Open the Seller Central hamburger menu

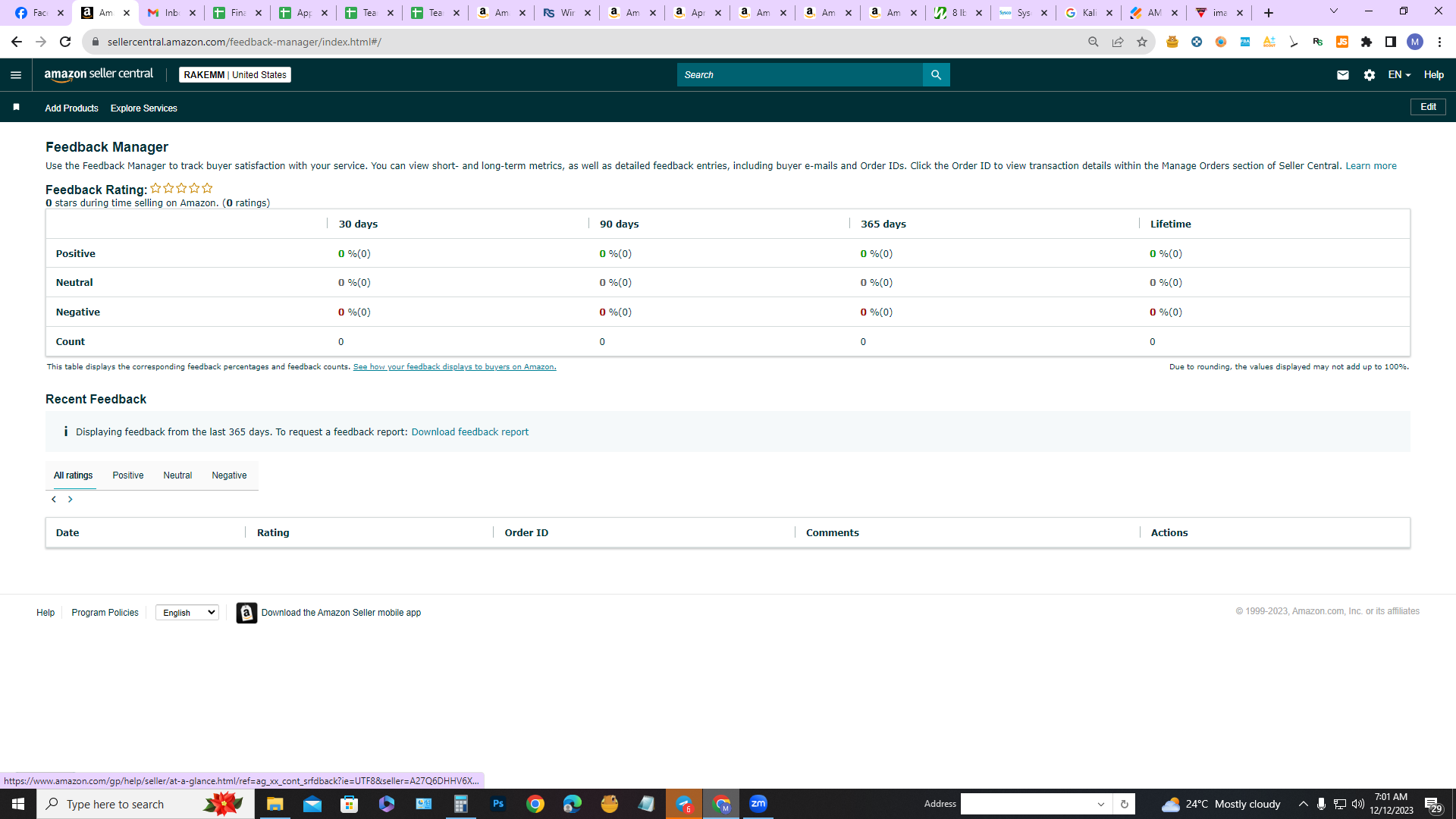(x=16, y=75)
